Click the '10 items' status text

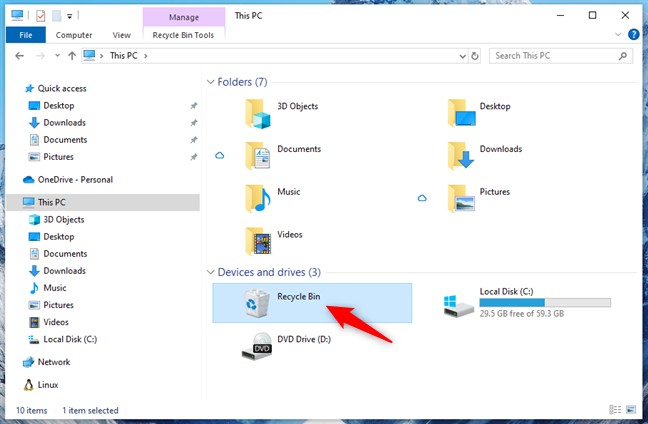coord(31,410)
